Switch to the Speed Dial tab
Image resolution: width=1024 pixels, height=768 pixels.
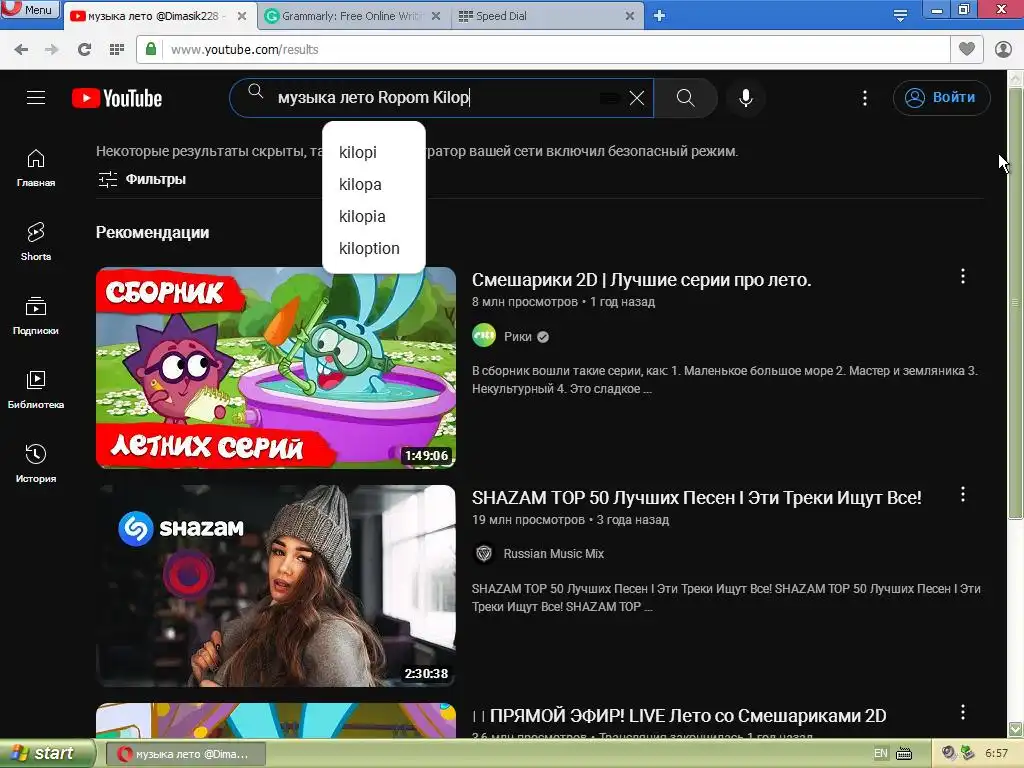coord(545,16)
